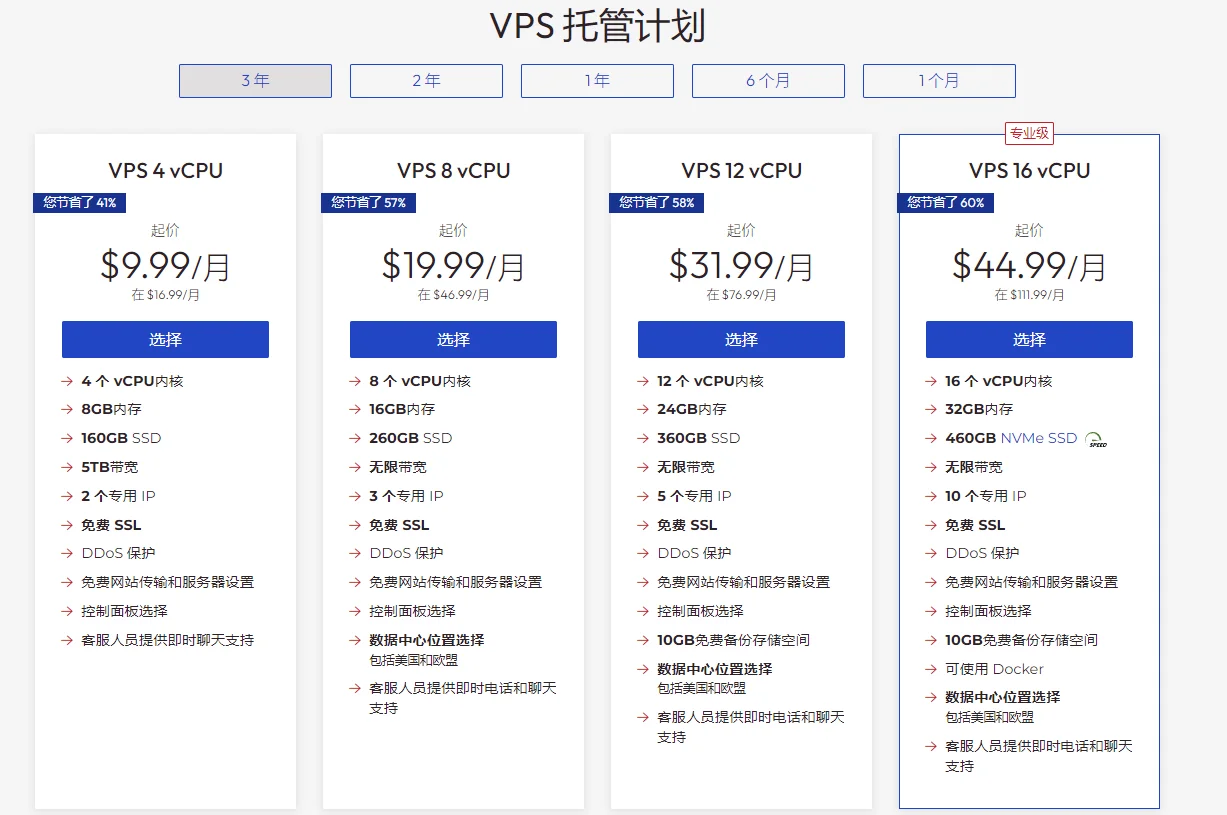Click the 5 个专用 IP feature
The image size is (1227, 815).
tap(694, 496)
